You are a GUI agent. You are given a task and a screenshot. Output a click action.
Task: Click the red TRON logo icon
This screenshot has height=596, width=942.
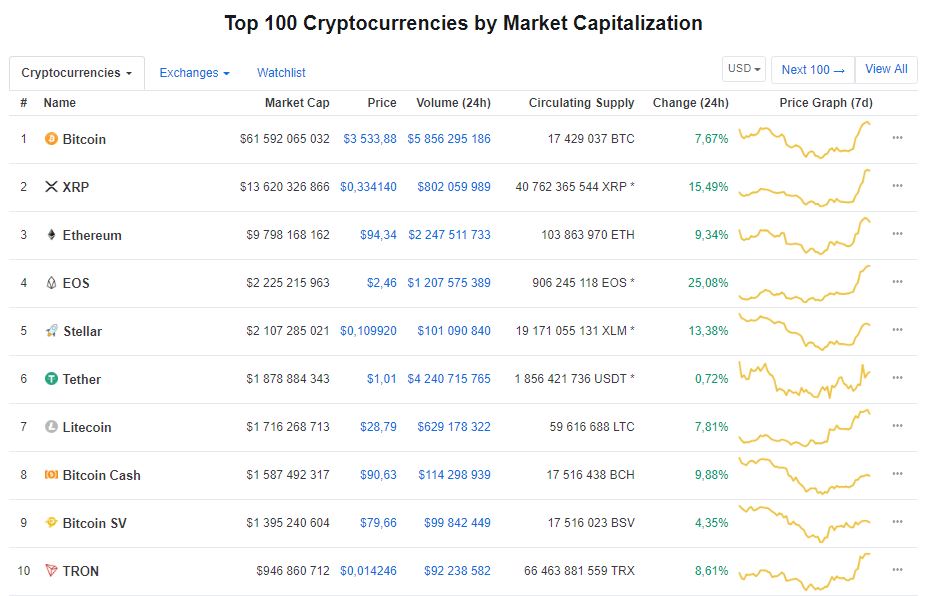coord(52,570)
